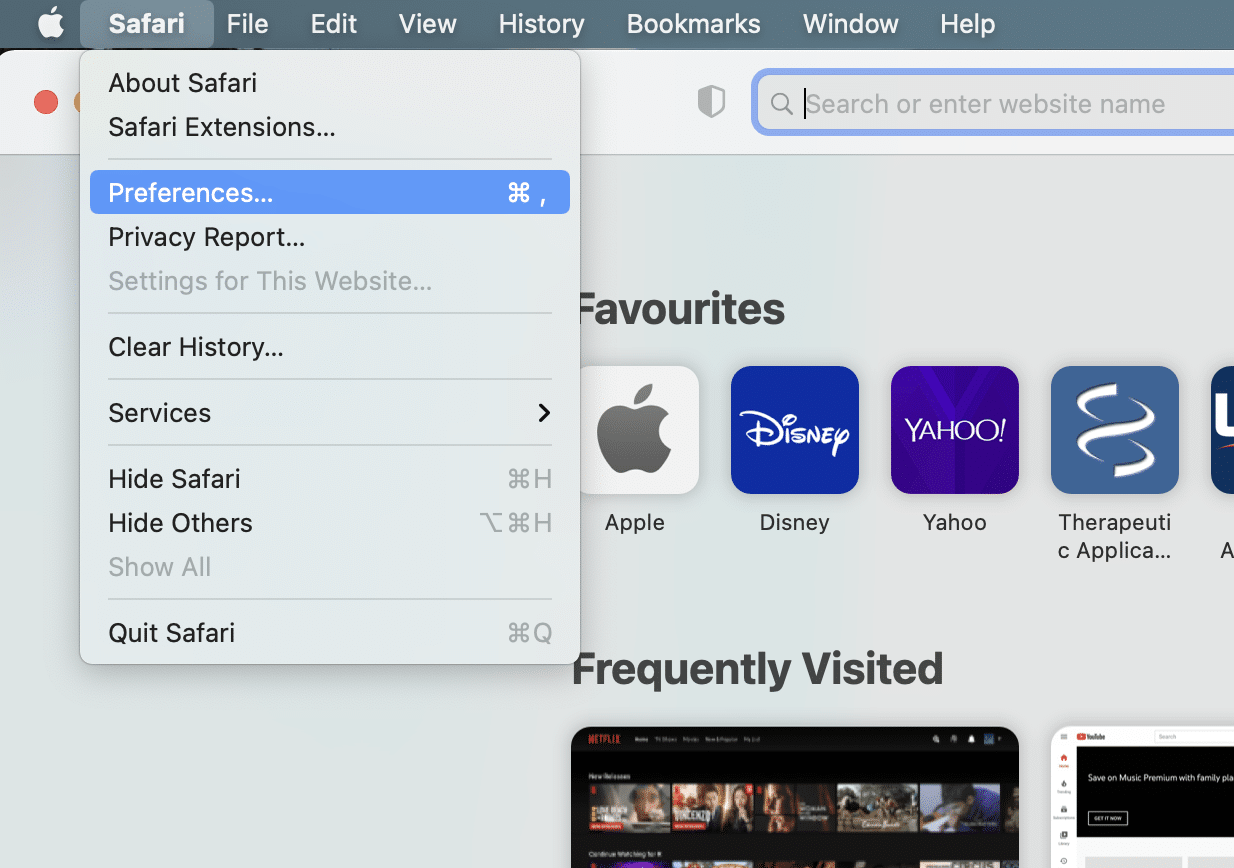Click the privacy shield icon in the toolbar
The width and height of the screenshot is (1234, 868).
click(711, 101)
